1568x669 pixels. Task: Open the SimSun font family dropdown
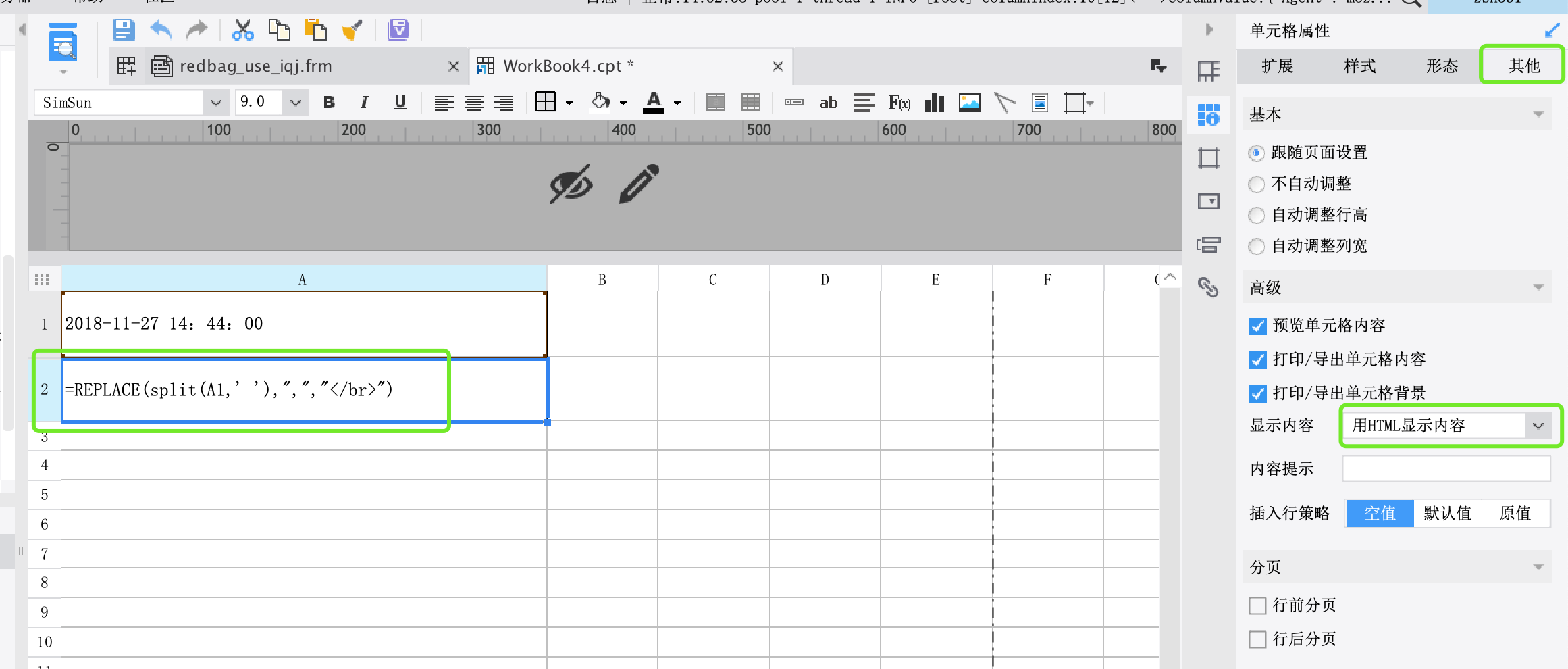pyautogui.click(x=215, y=103)
